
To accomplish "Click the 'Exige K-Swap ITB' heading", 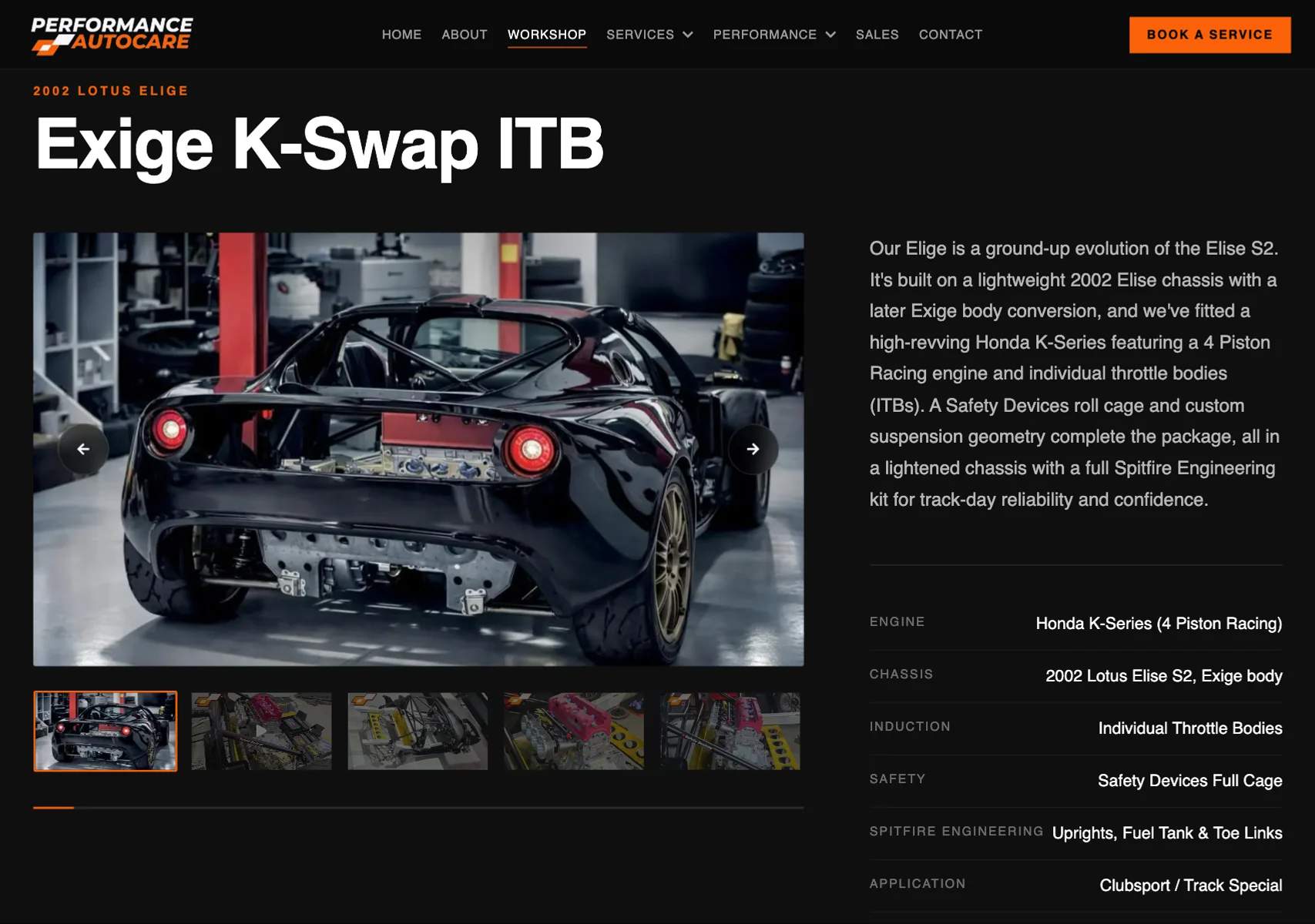I will (320, 145).
